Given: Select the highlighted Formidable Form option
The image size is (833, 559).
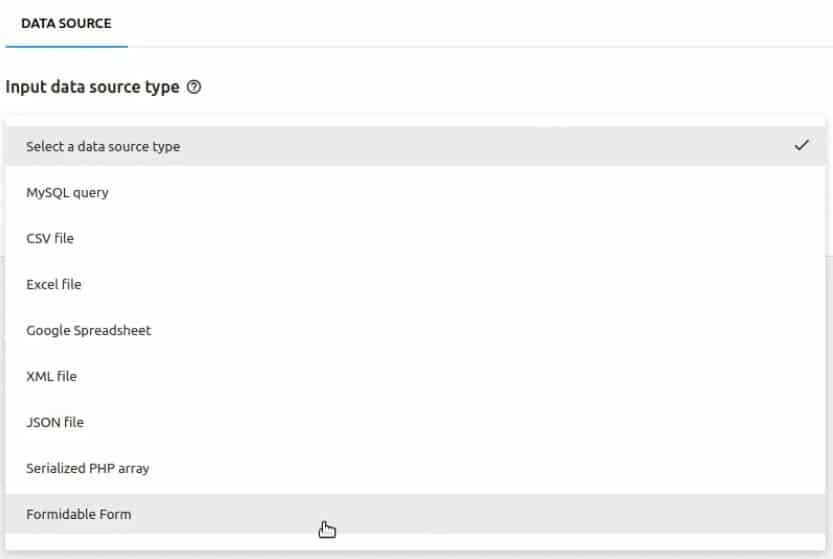Looking at the screenshot, I should coord(415,514).
